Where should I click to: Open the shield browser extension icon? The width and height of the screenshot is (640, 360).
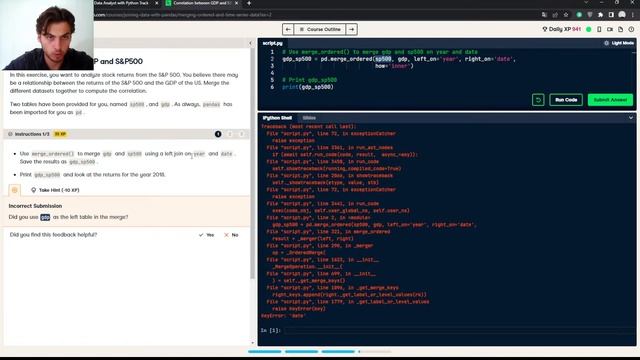[590, 15]
